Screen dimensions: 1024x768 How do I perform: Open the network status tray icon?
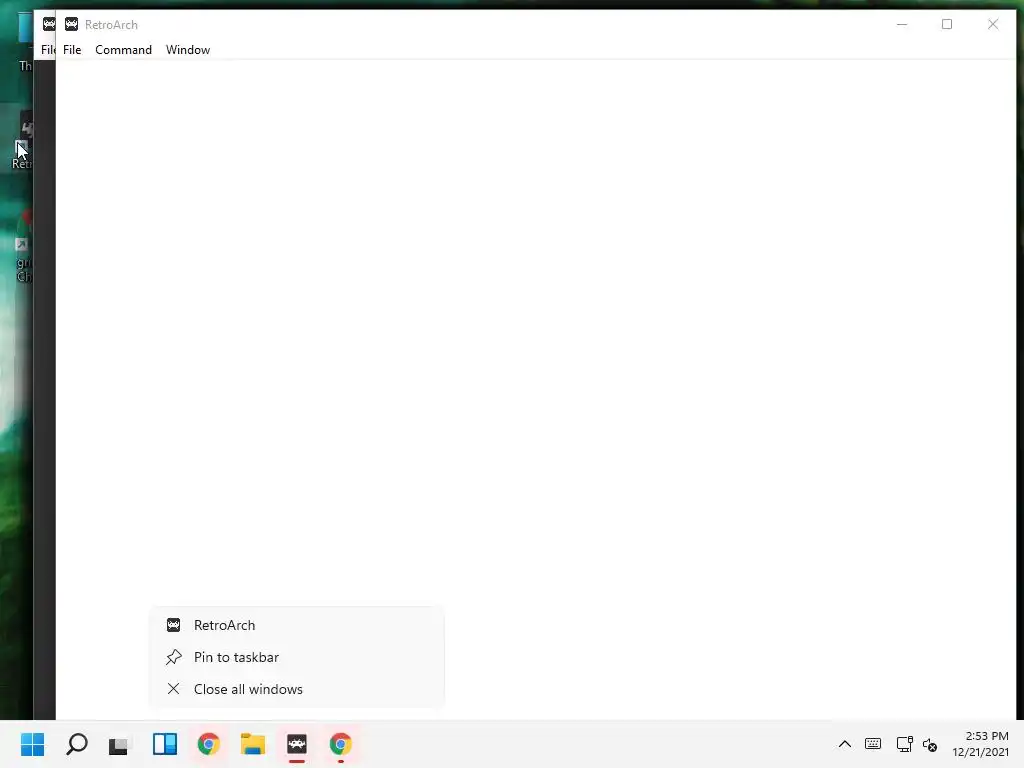pos(904,744)
